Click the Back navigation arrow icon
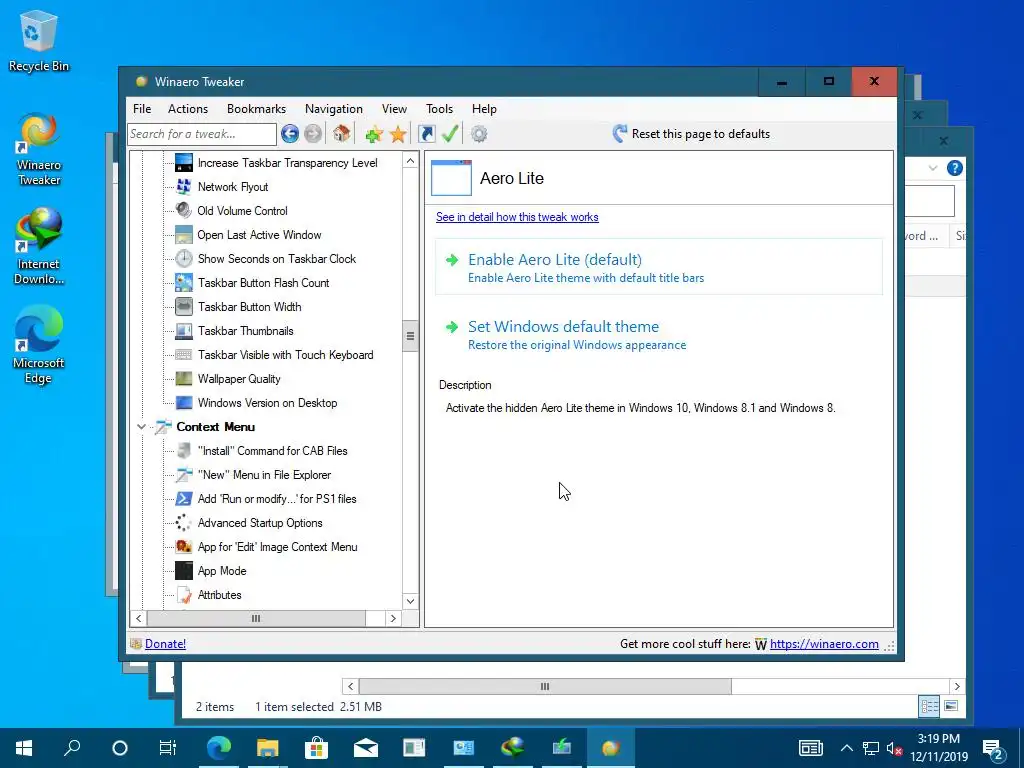The height and width of the screenshot is (768, 1024). 290,134
